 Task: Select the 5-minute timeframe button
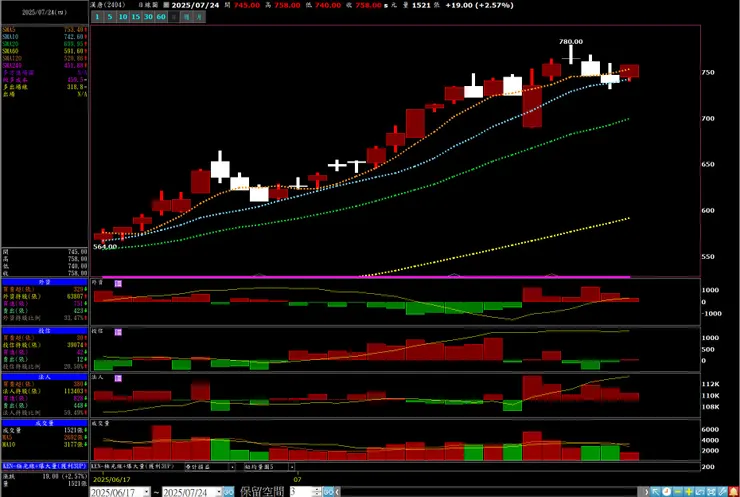(x=109, y=17)
